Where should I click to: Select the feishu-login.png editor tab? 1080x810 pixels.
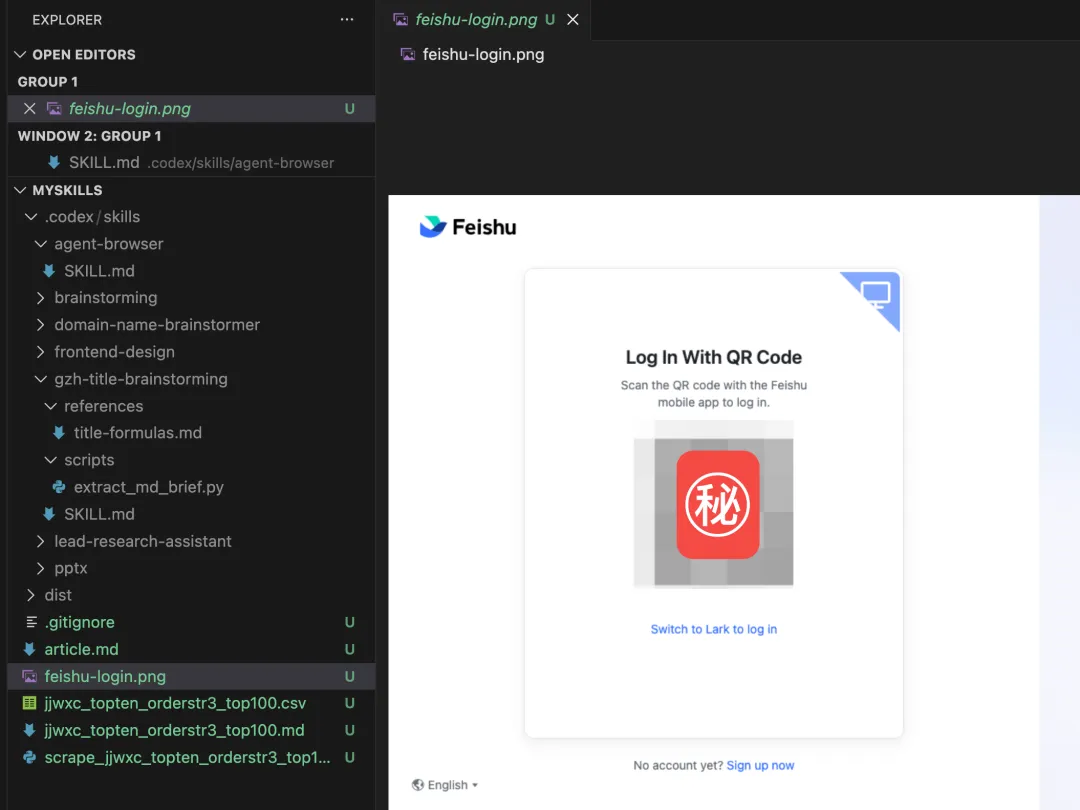click(x=476, y=19)
